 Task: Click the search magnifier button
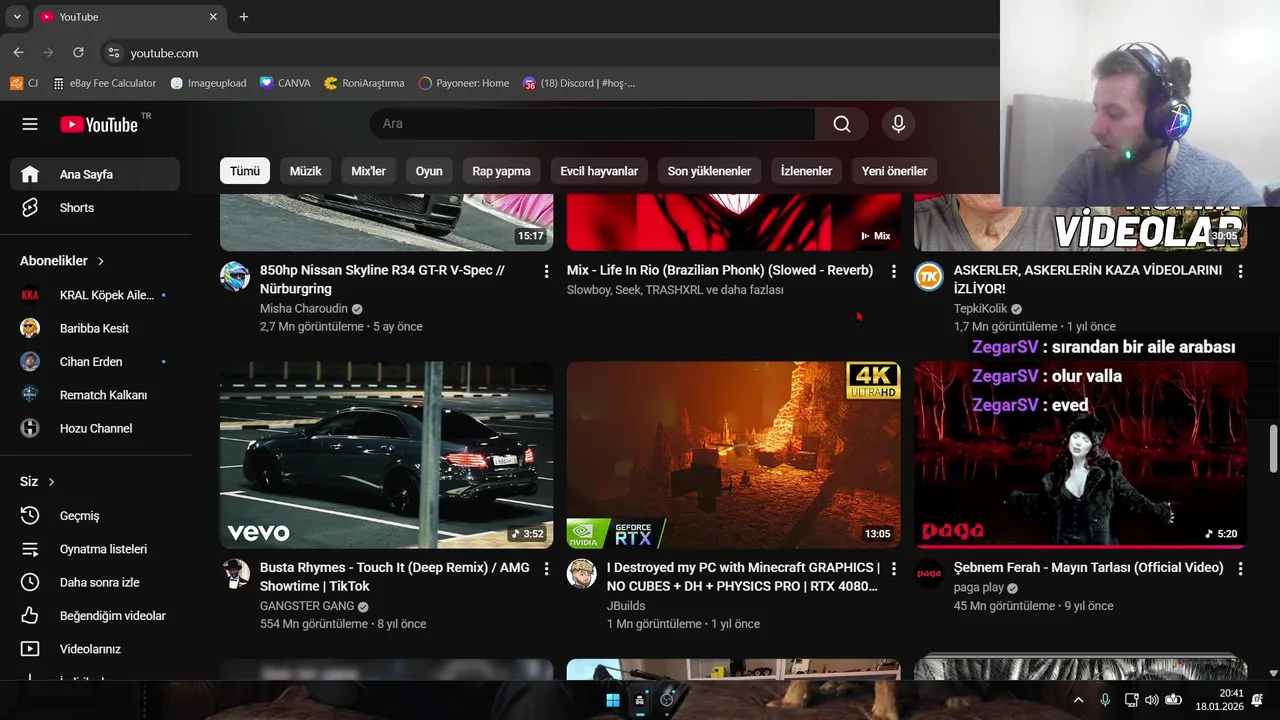pyautogui.click(x=842, y=124)
